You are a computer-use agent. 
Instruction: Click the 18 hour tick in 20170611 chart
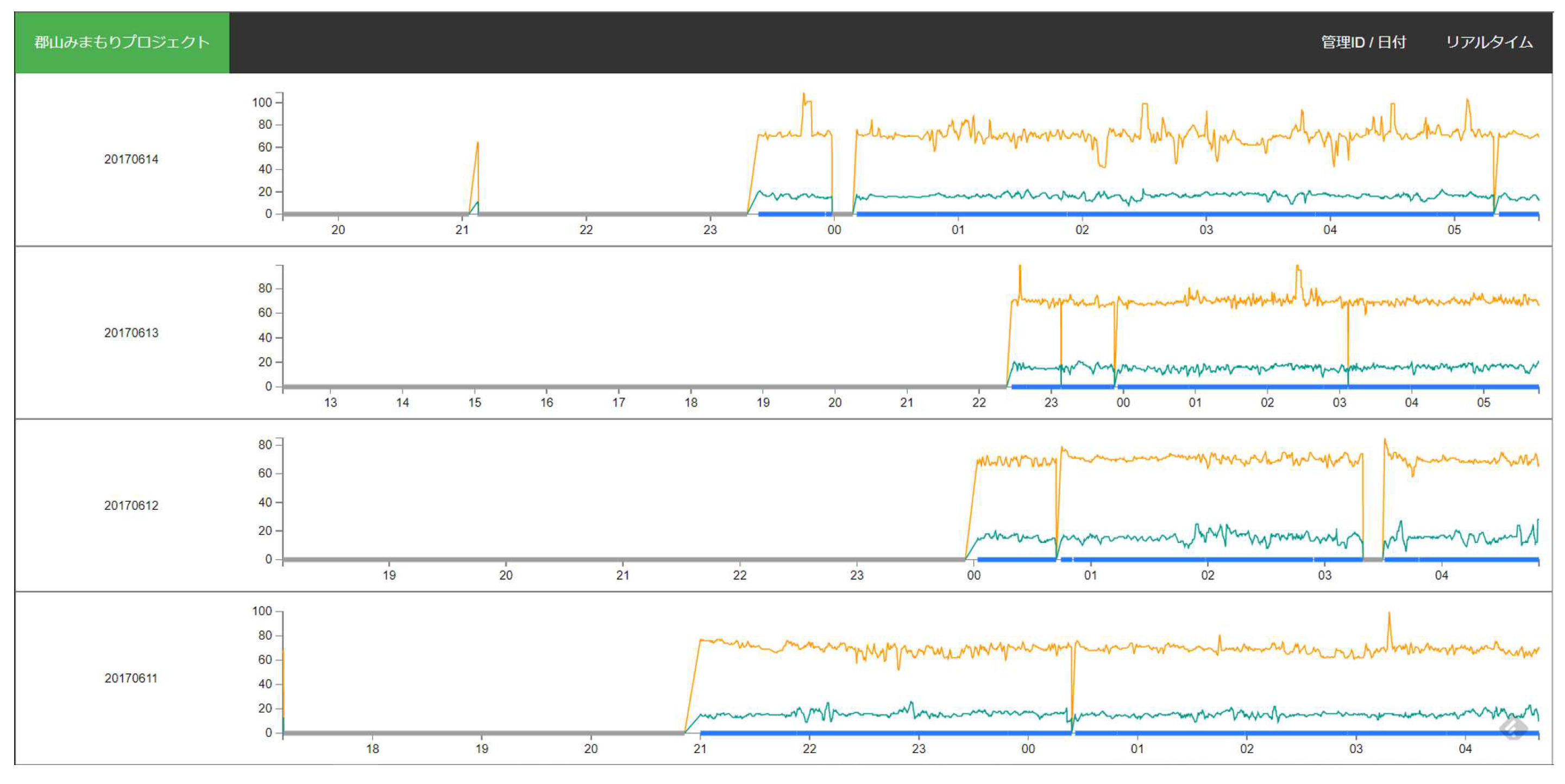(x=373, y=749)
